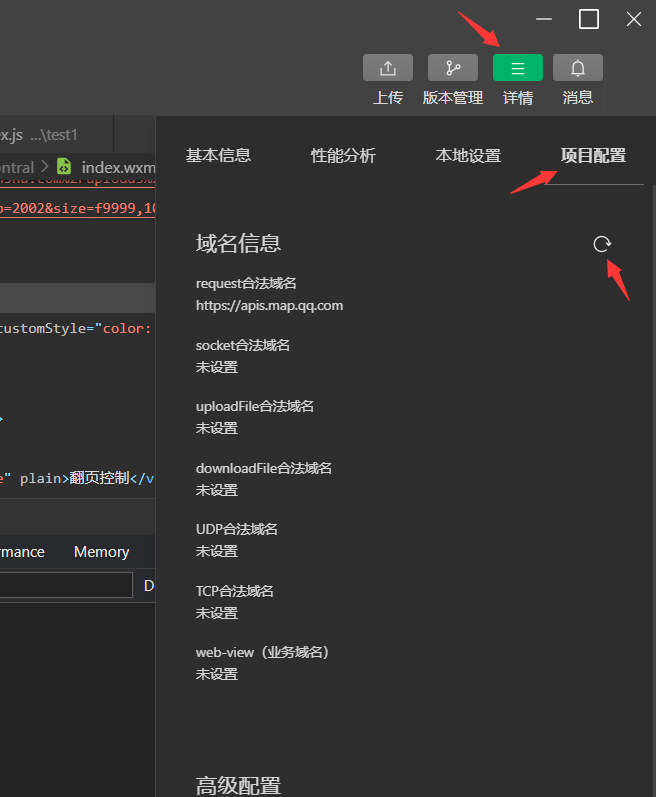Click 未设置 under socket合法域名
Screen dimensions: 656x797
coord(217,367)
